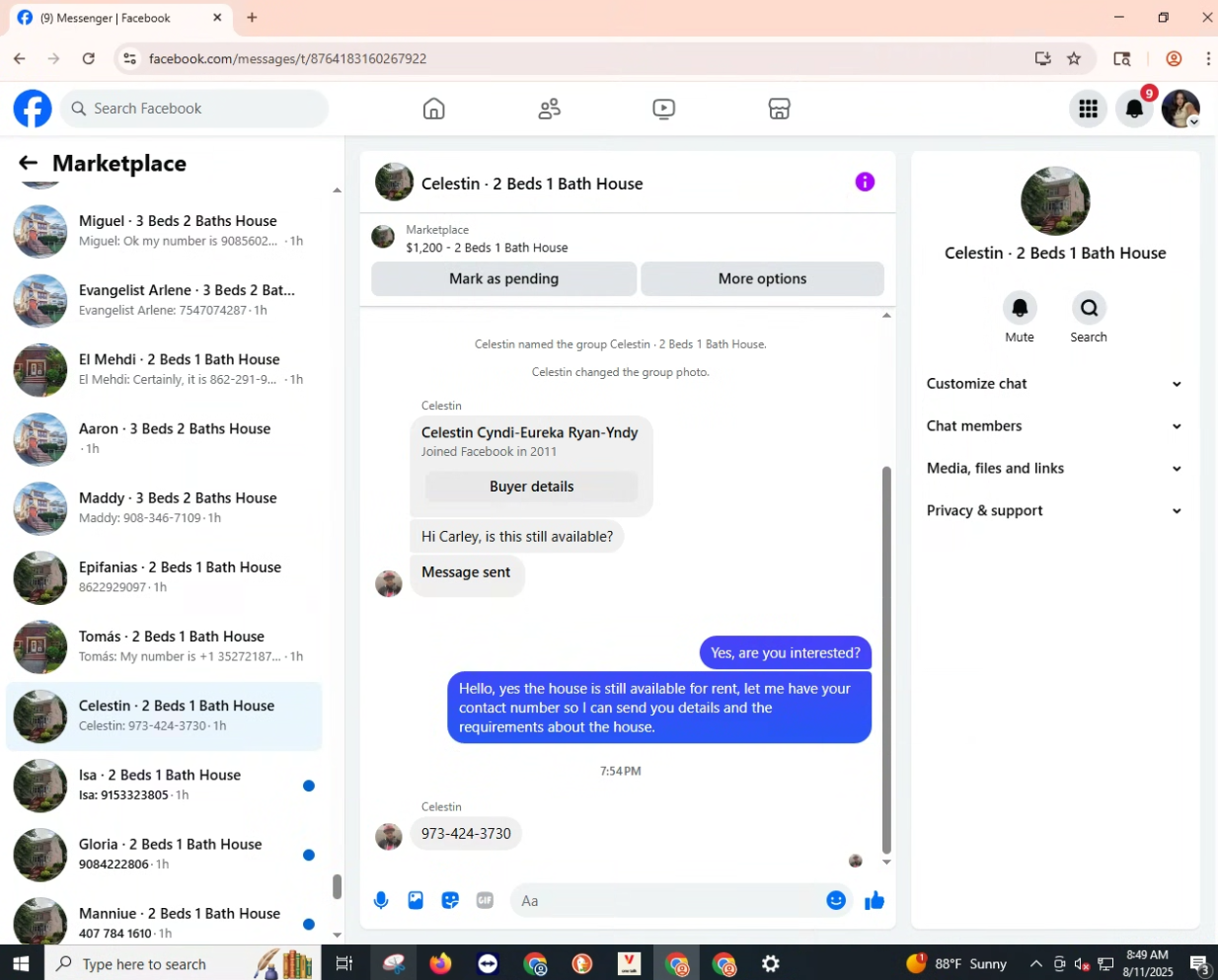Image resolution: width=1218 pixels, height=980 pixels.
Task: Open Buyer details for Celestin
Action: tap(531, 487)
